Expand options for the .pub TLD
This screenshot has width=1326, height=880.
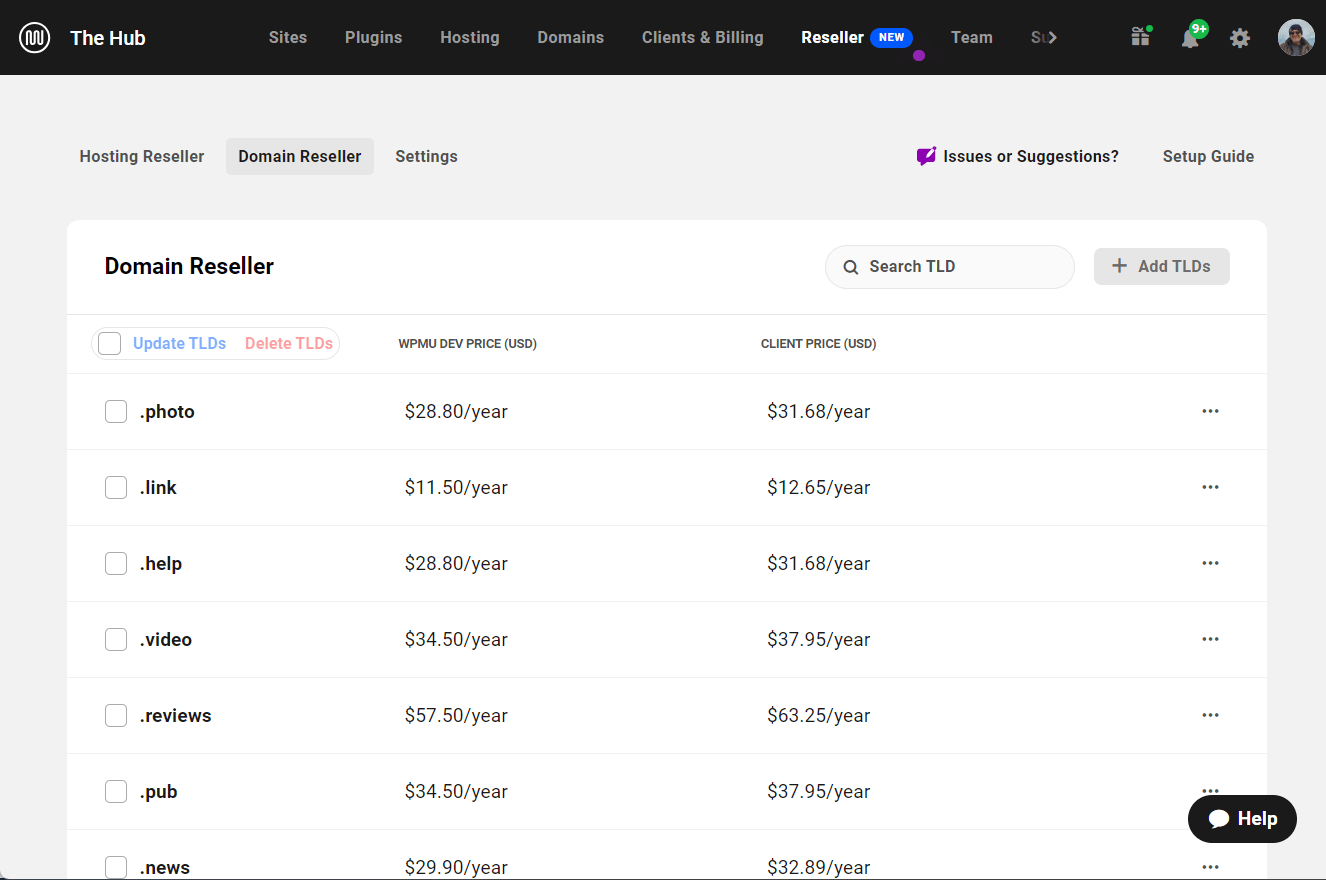pos(1211,791)
